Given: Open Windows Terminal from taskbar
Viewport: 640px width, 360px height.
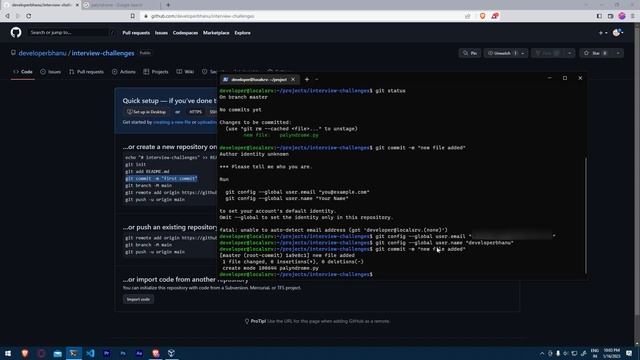Looking at the screenshot, I should coord(74,353).
